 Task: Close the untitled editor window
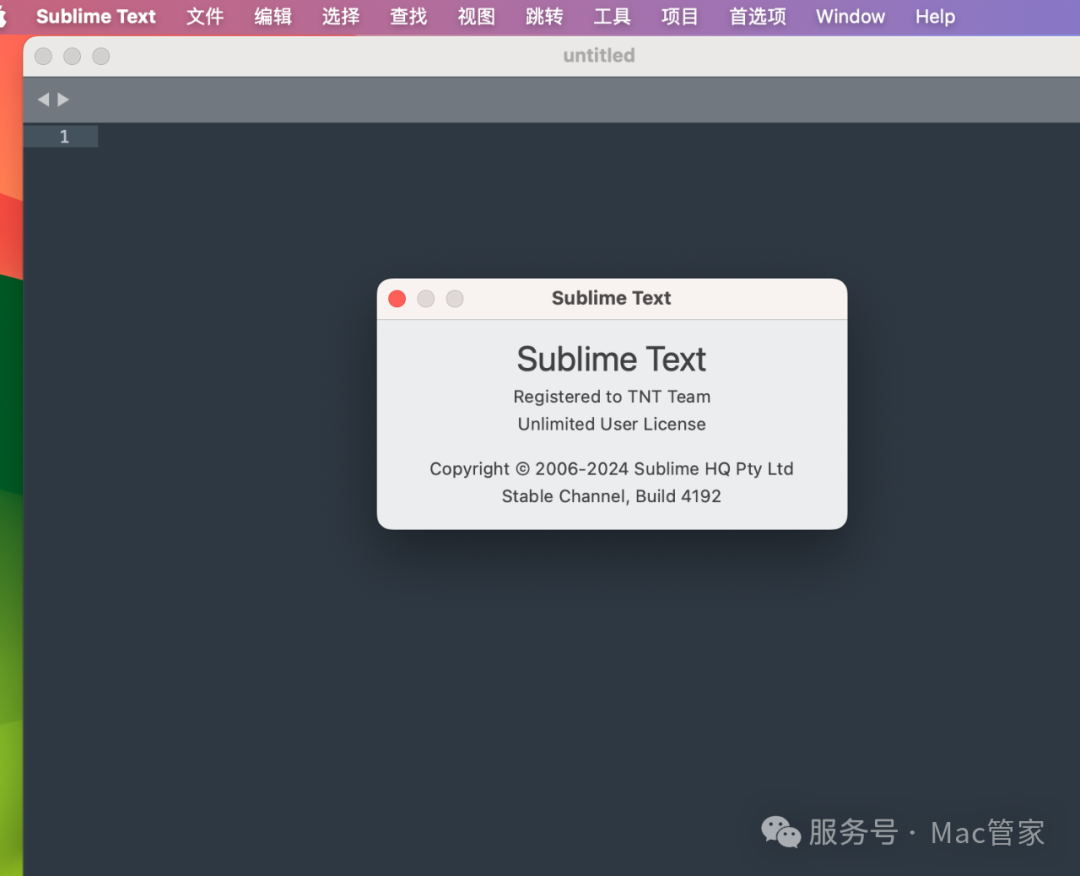(x=43, y=57)
